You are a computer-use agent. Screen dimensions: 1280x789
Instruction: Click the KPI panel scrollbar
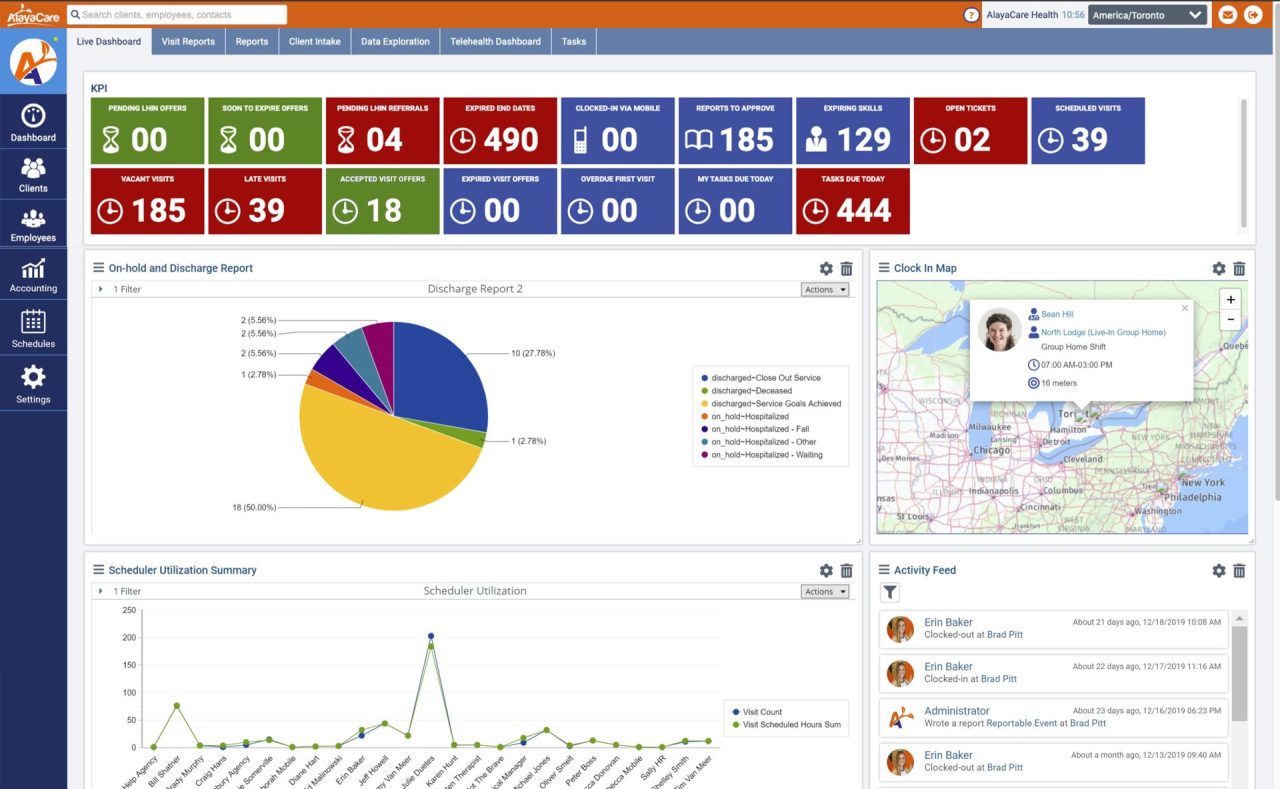(1244, 164)
